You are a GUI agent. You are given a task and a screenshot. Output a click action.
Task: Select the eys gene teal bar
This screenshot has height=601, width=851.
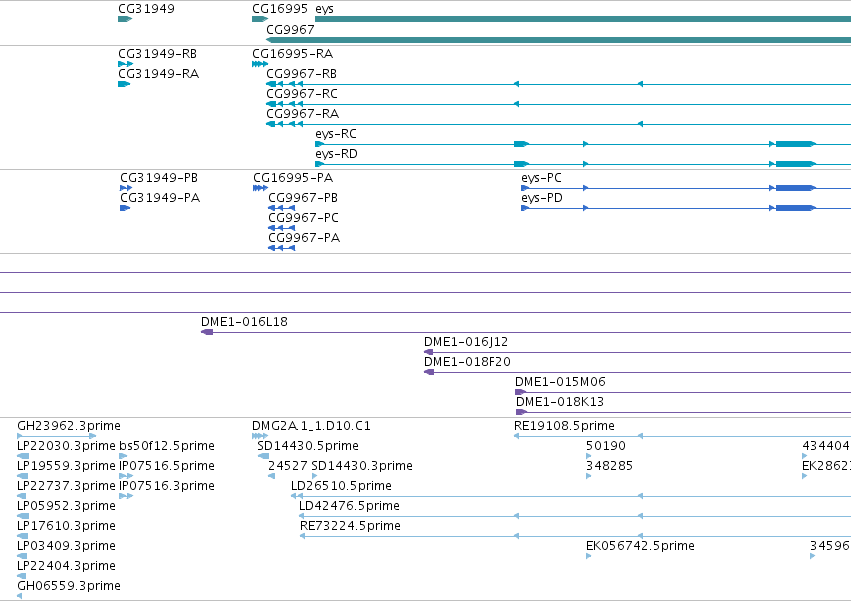click(583, 19)
